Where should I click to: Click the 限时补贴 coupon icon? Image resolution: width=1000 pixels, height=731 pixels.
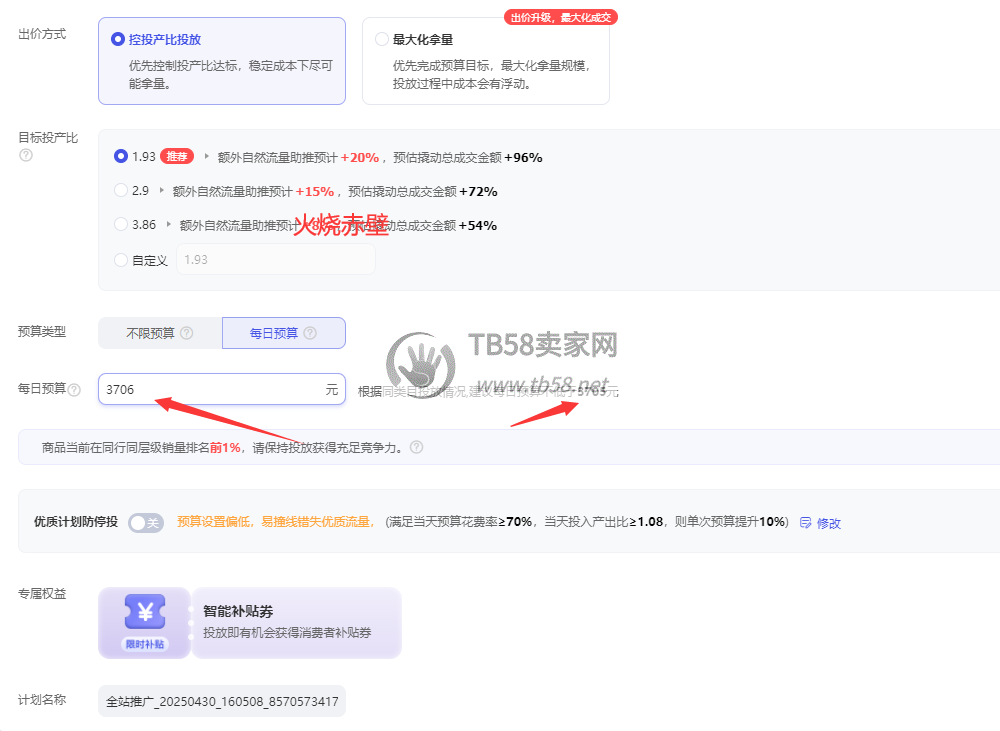point(145,623)
